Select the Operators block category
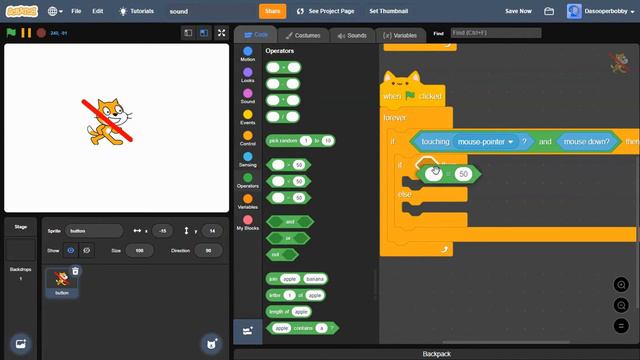Screen dimensions: 640x360 tap(248, 180)
